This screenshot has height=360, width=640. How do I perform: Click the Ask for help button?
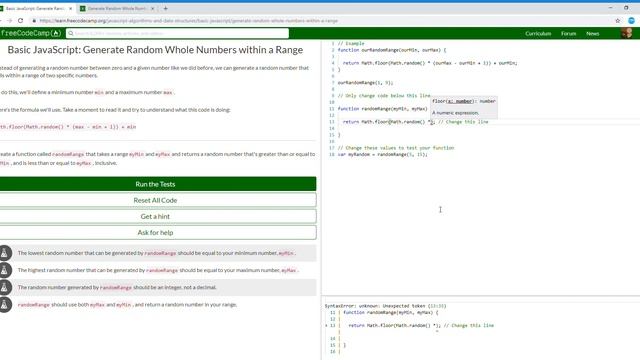[x=156, y=232]
